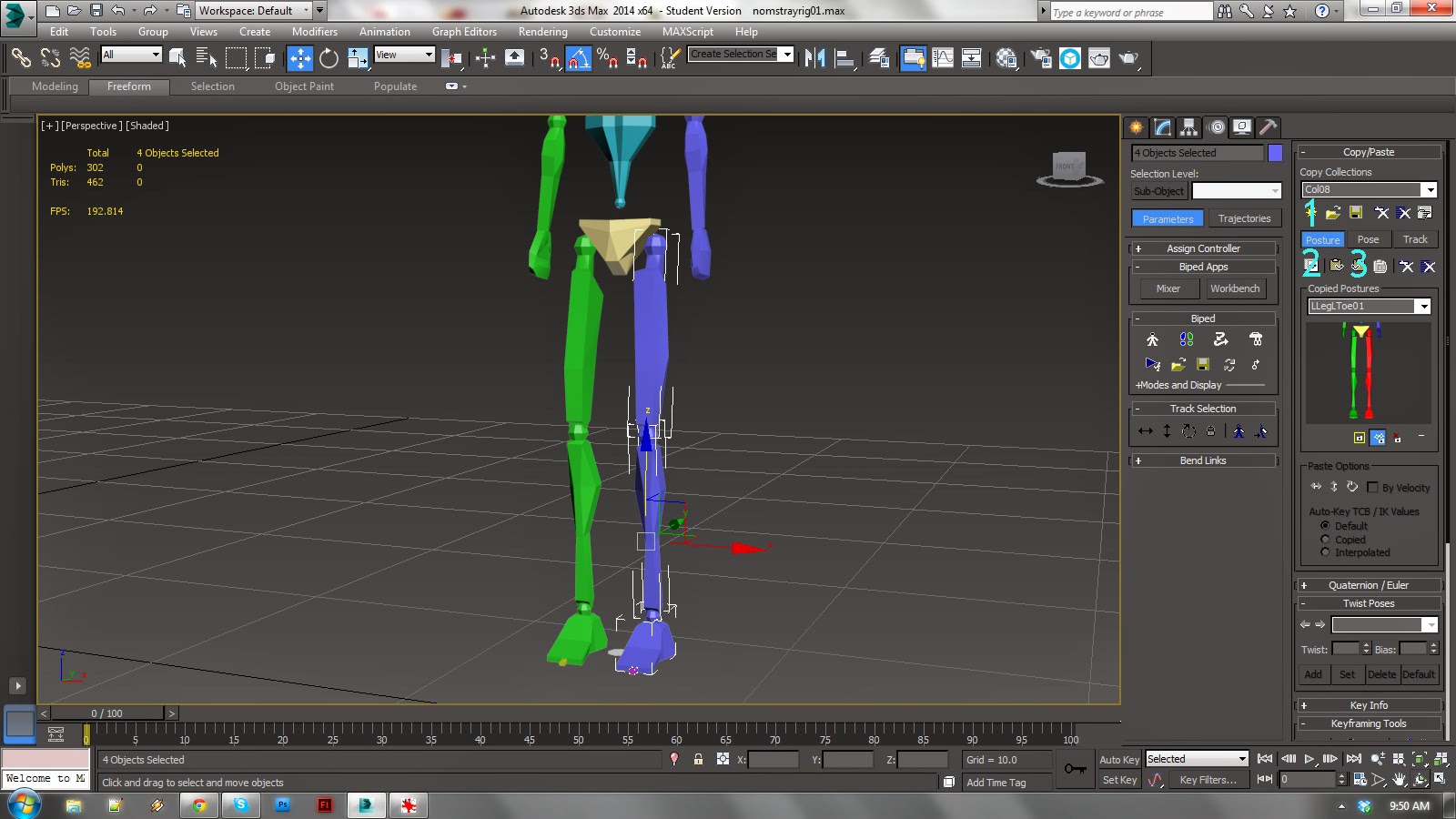Expand the Bend Links rollout

1203,460
